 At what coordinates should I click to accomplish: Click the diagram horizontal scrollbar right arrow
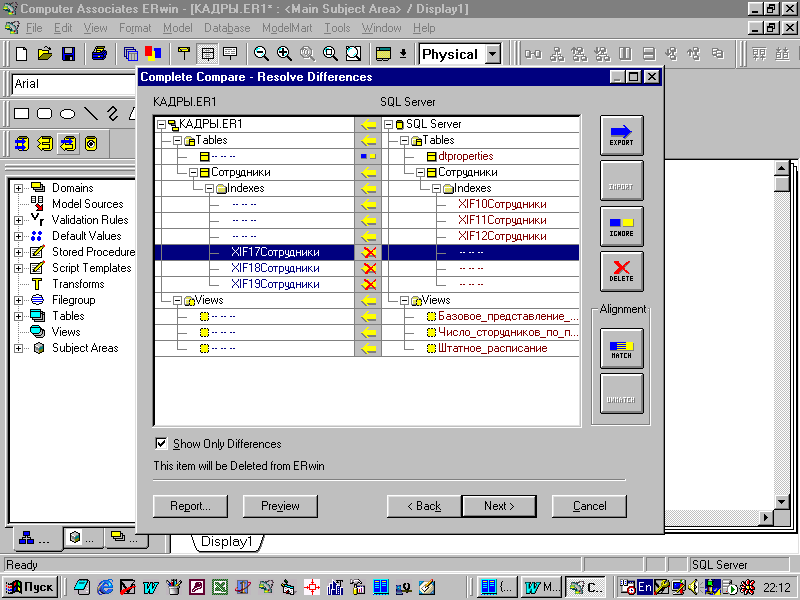click(766, 517)
